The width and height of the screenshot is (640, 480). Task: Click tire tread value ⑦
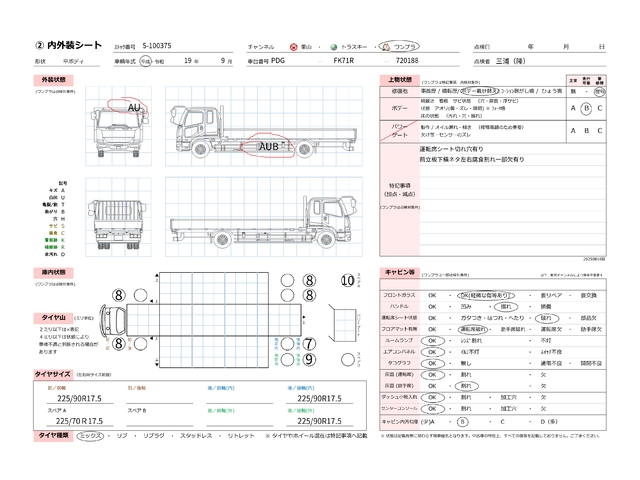pyautogui.click(x=309, y=344)
